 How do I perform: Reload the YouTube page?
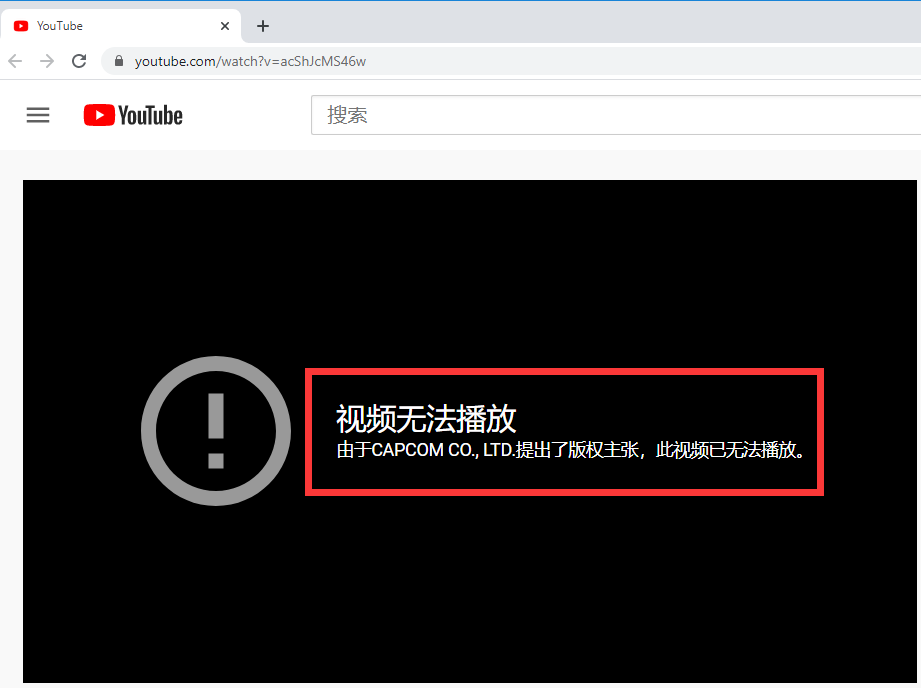(x=79, y=61)
